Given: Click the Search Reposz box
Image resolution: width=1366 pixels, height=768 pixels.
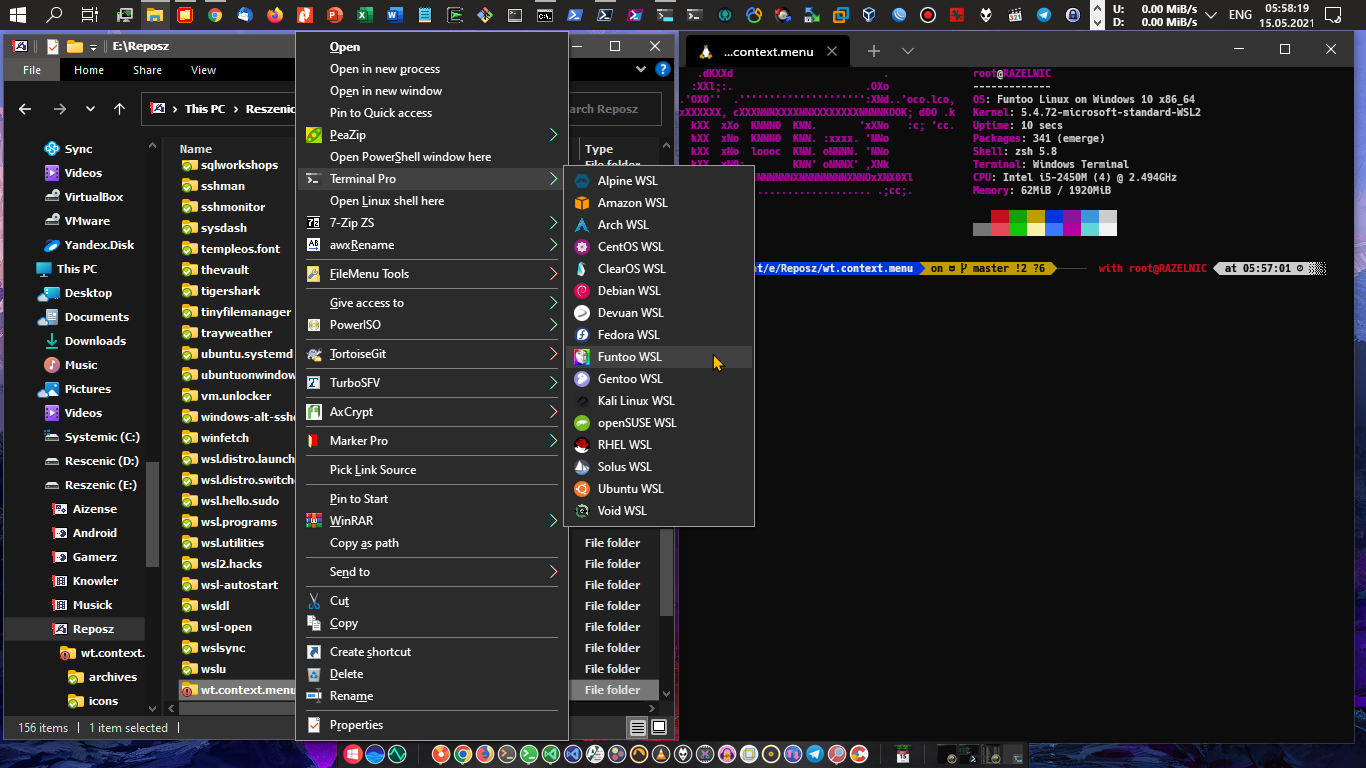Looking at the screenshot, I should click(x=616, y=109).
